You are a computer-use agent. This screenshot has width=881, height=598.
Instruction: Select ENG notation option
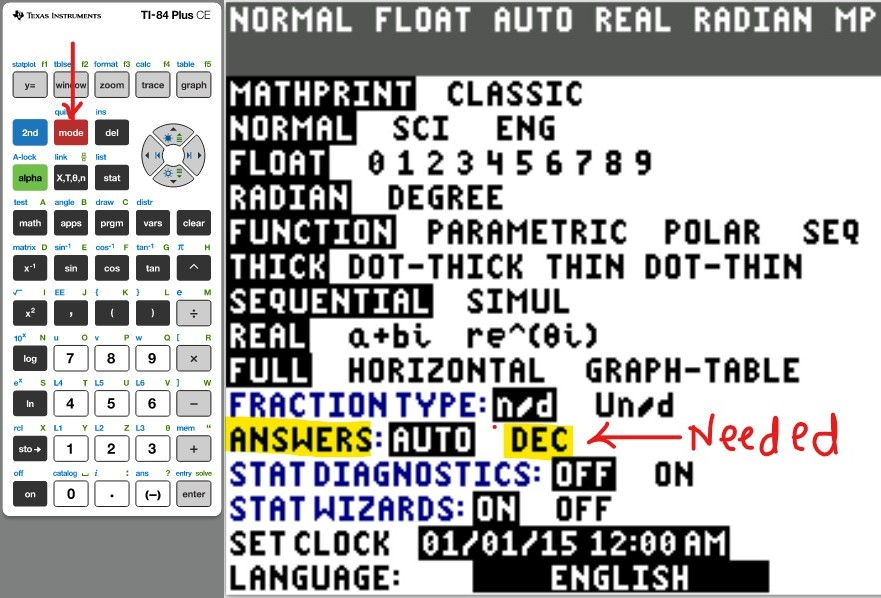pos(526,129)
